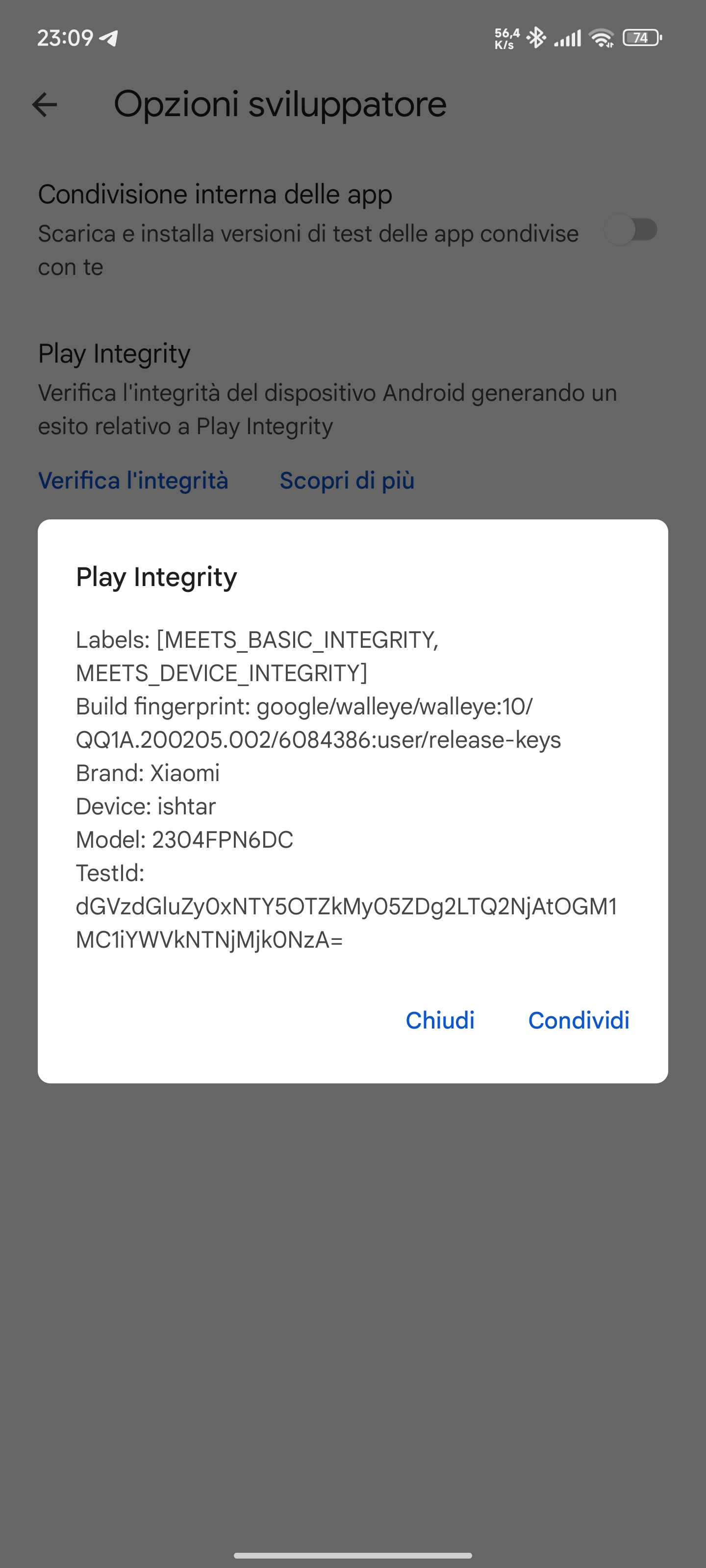Tap the Condivisione interna delle app label

click(x=215, y=195)
